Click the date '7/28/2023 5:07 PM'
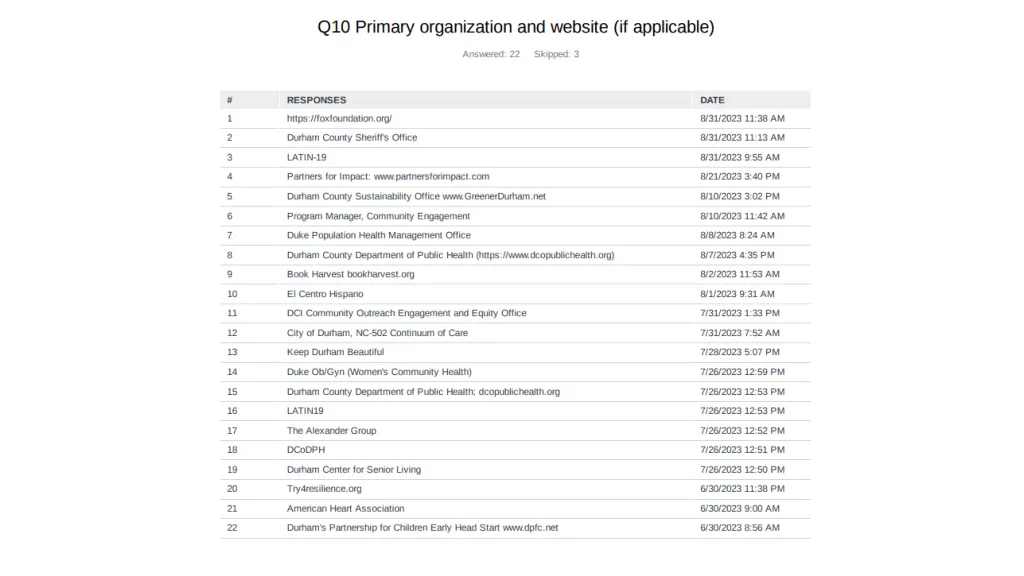The image size is (1024, 576). pos(740,352)
